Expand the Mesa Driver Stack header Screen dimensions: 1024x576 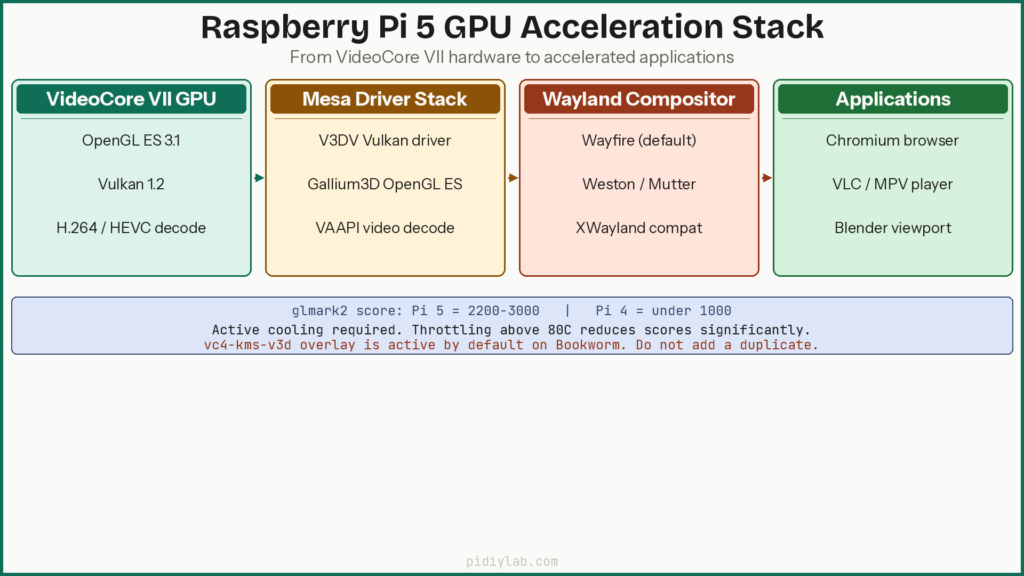pos(385,99)
